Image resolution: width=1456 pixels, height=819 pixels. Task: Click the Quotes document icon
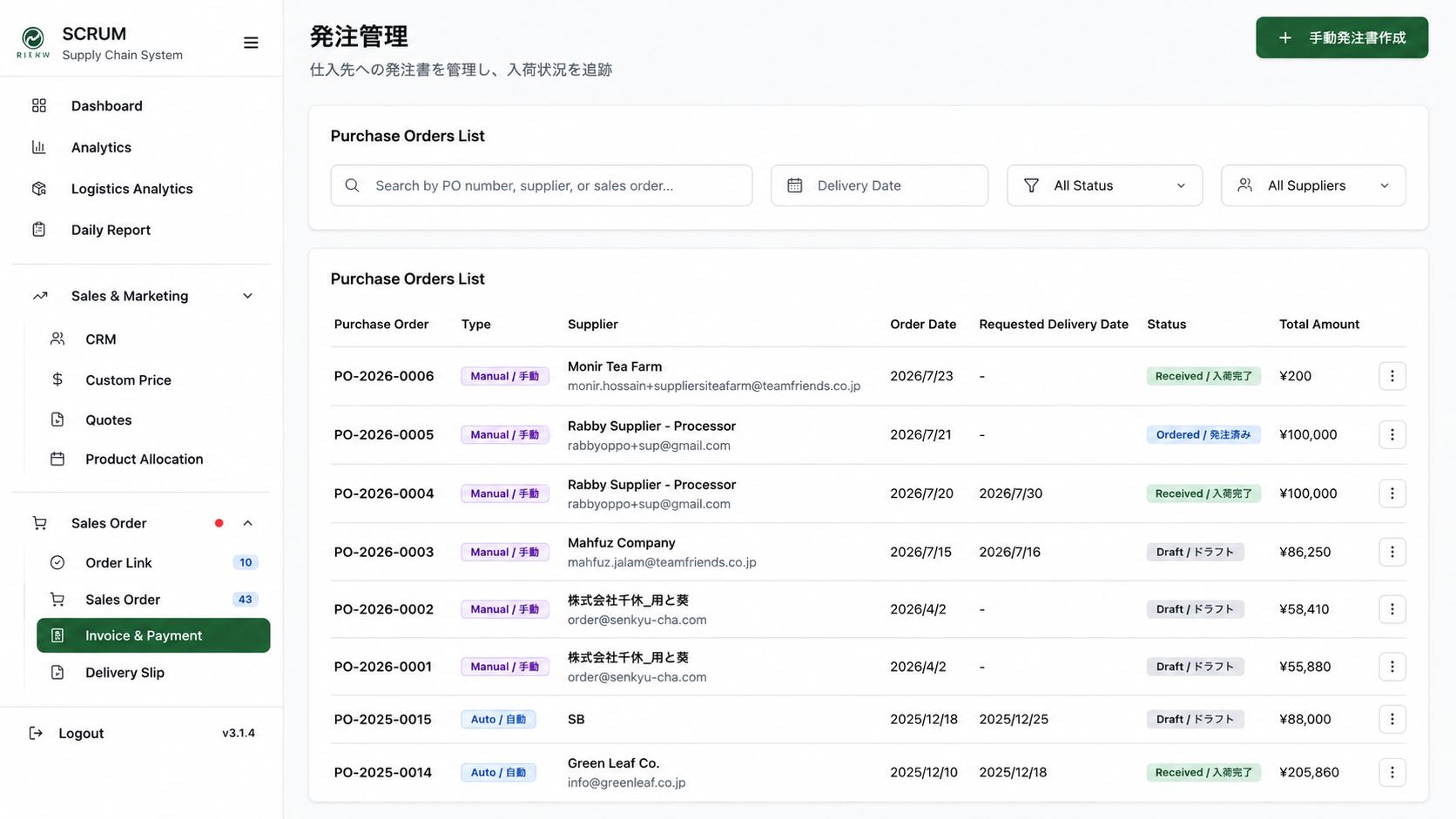[x=57, y=420]
